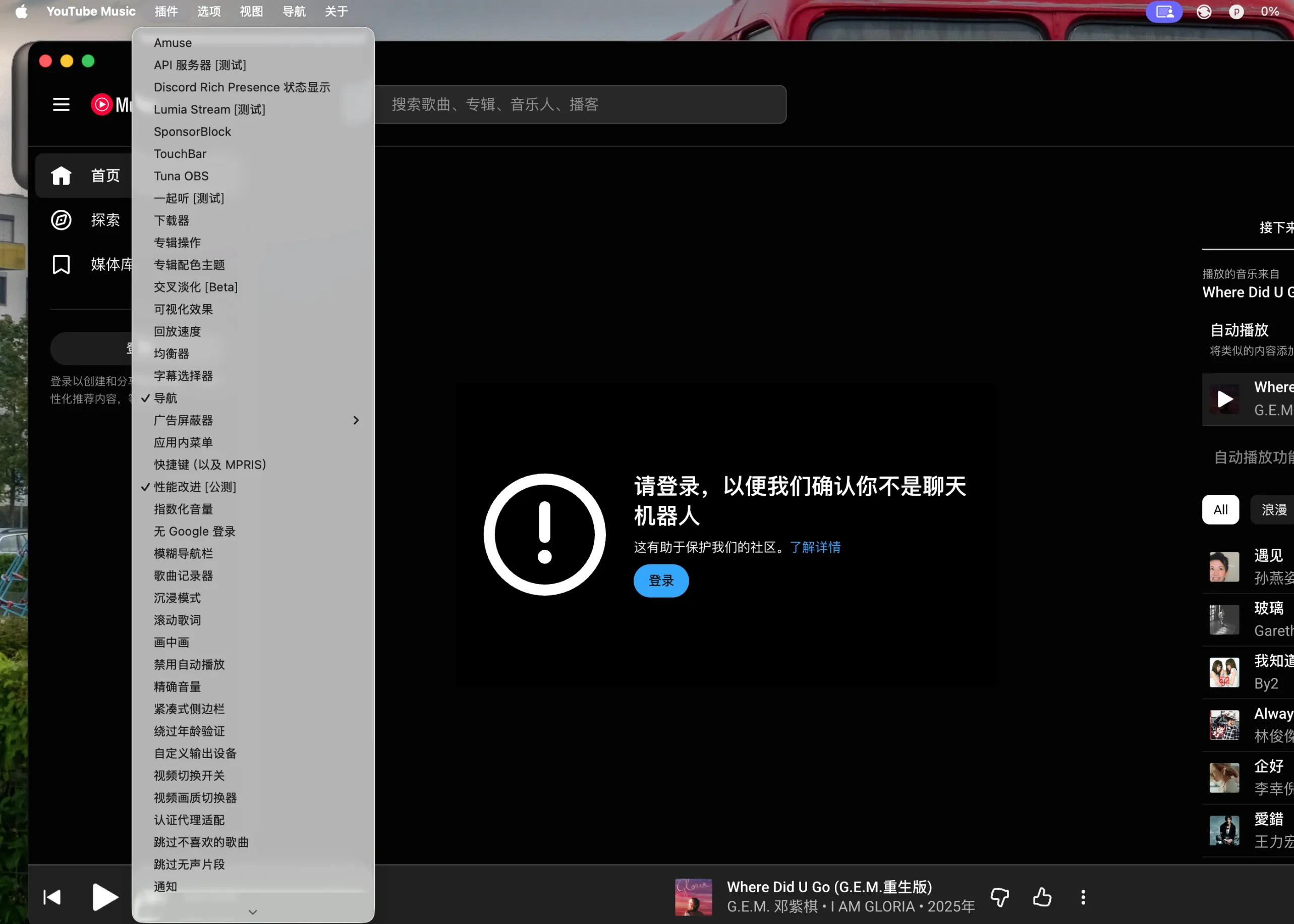Click the 自动播放 heading

1239,330
